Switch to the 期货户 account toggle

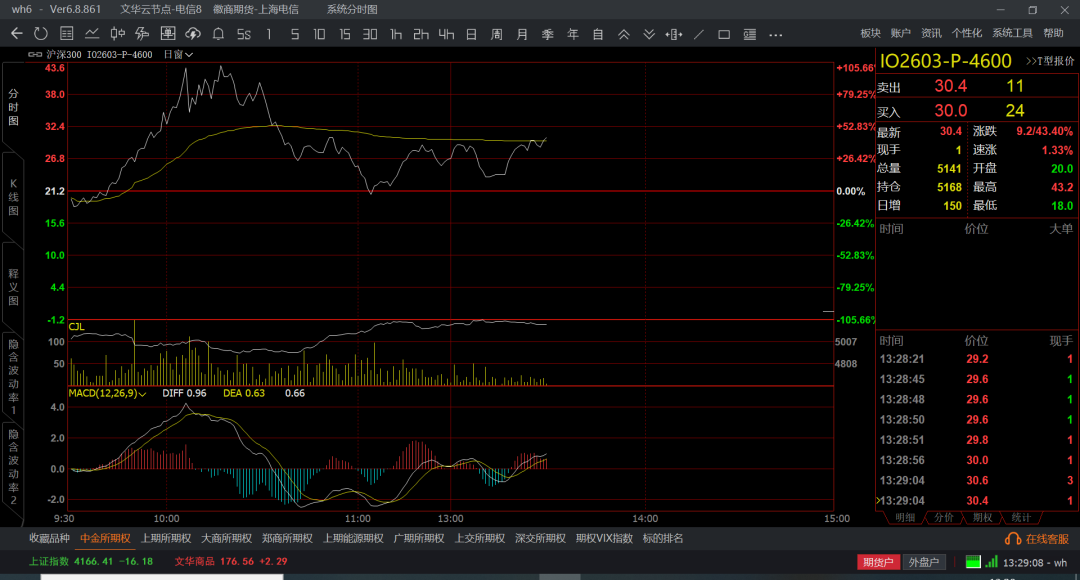pos(878,562)
